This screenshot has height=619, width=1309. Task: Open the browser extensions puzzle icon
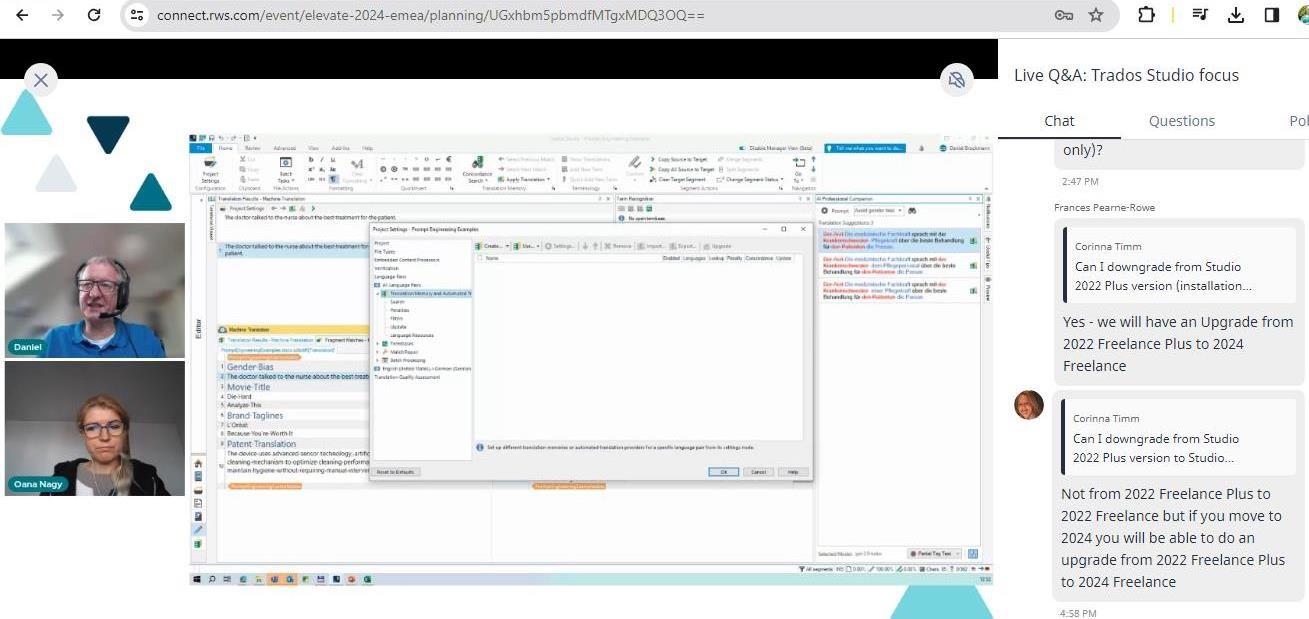[1146, 15]
